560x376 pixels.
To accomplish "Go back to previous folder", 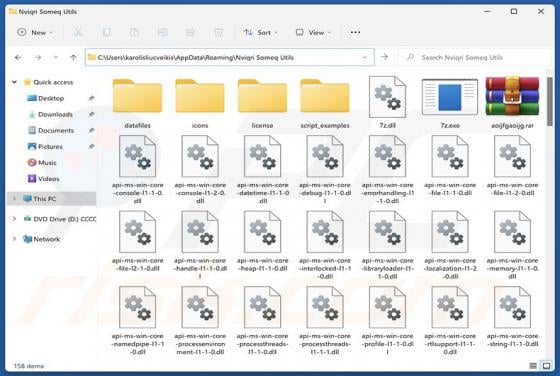I will (x=18, y=57).
